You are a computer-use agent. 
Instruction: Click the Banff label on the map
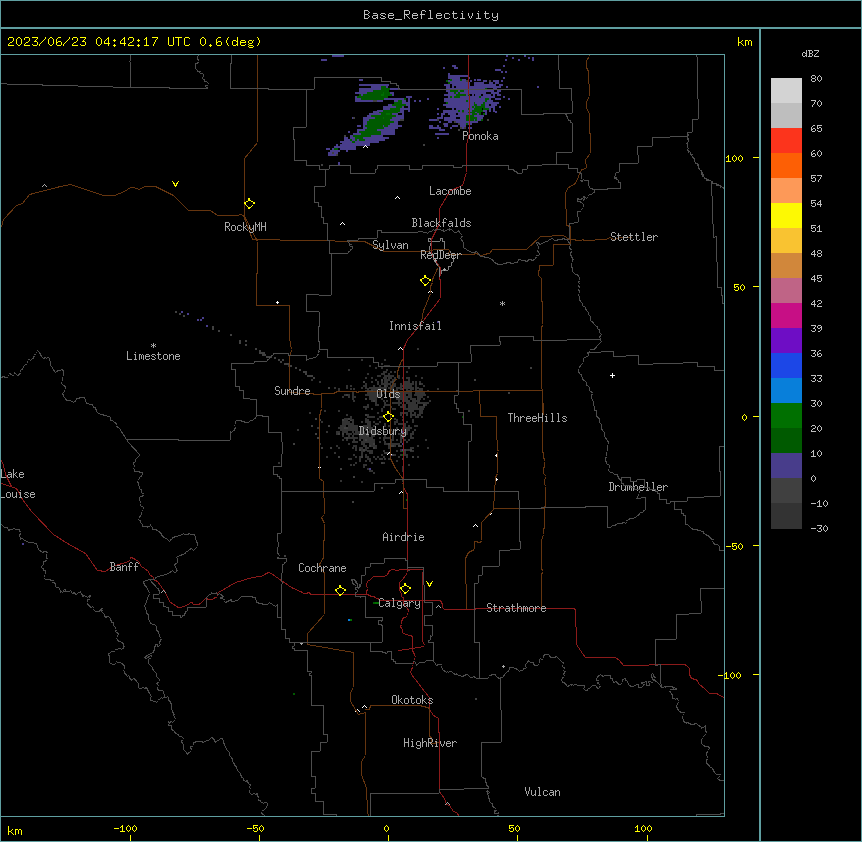124,567
